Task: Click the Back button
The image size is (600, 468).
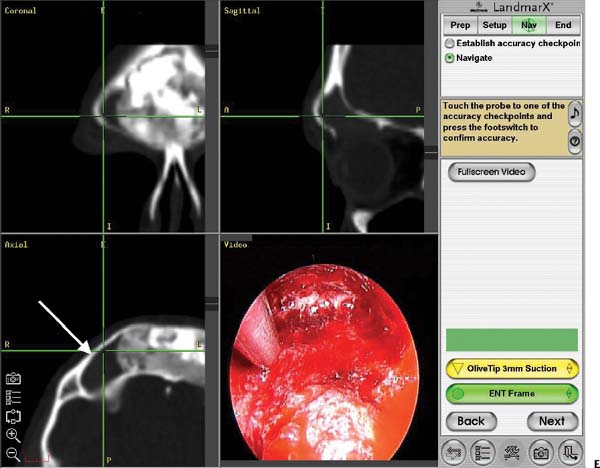Action: click(470, 421)
